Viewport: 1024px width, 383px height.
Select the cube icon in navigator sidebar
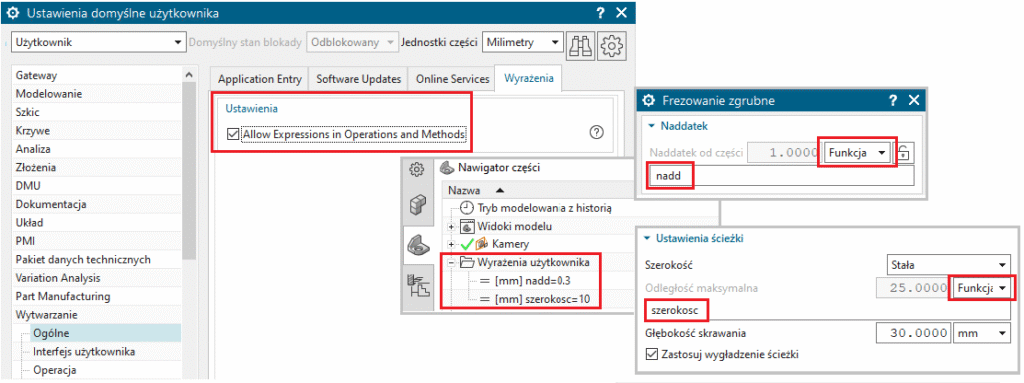click(415, 205)
